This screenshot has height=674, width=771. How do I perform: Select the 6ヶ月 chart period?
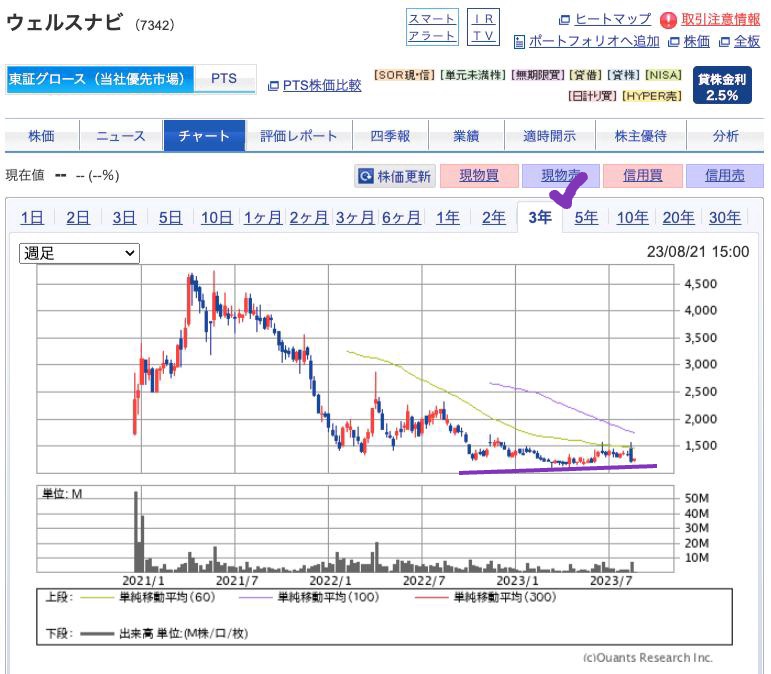(x=401, y=217)
